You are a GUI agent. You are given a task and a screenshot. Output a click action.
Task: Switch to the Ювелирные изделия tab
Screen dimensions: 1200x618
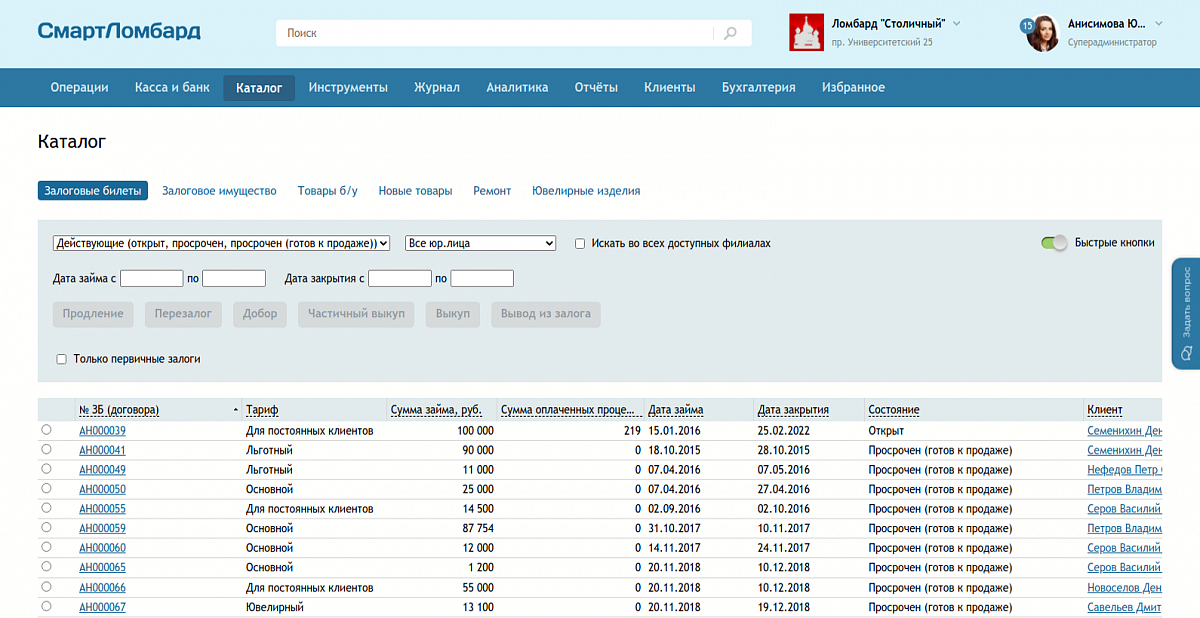point(586,191)
